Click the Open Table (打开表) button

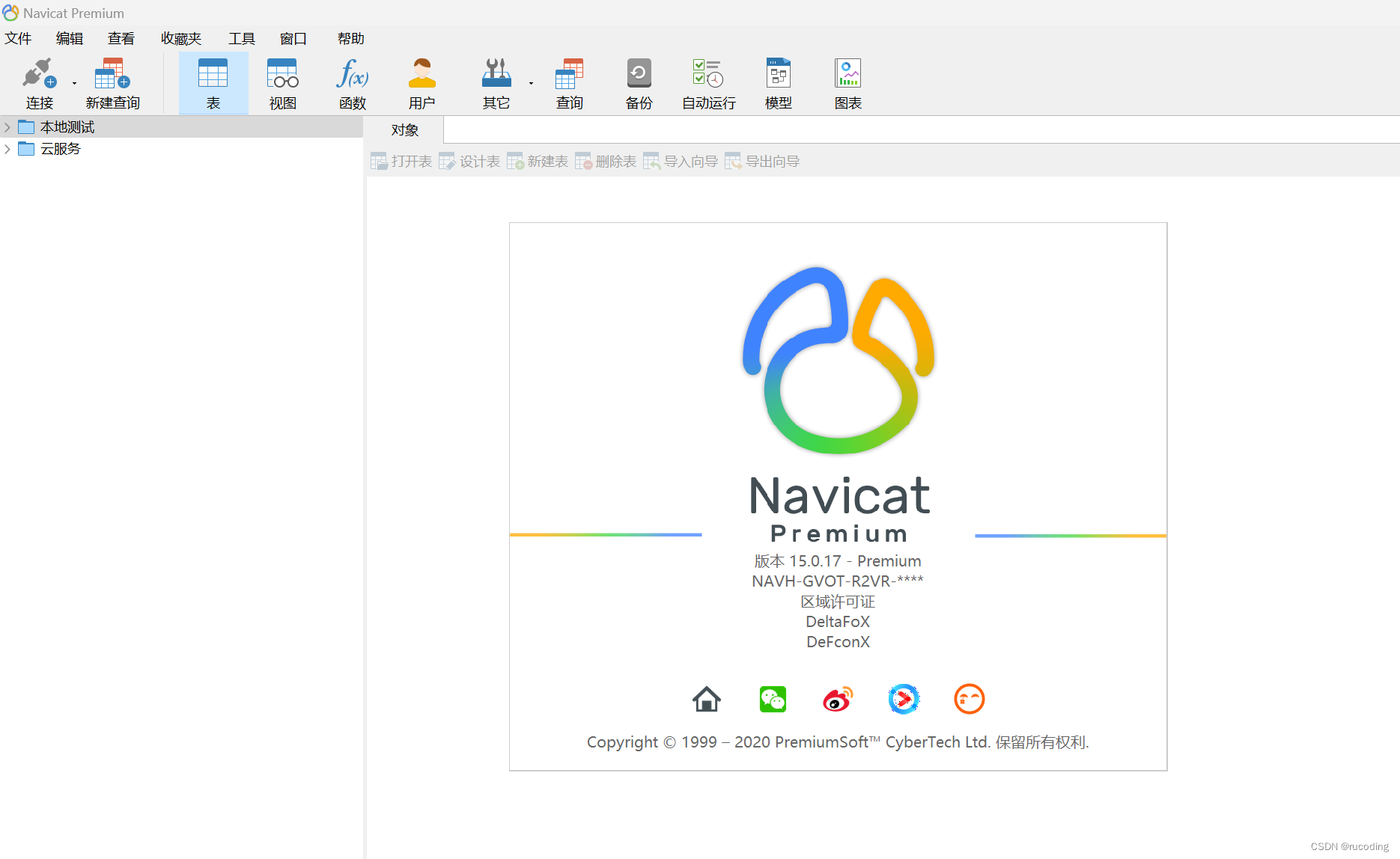pyautogui.click(x=401, y=162)
